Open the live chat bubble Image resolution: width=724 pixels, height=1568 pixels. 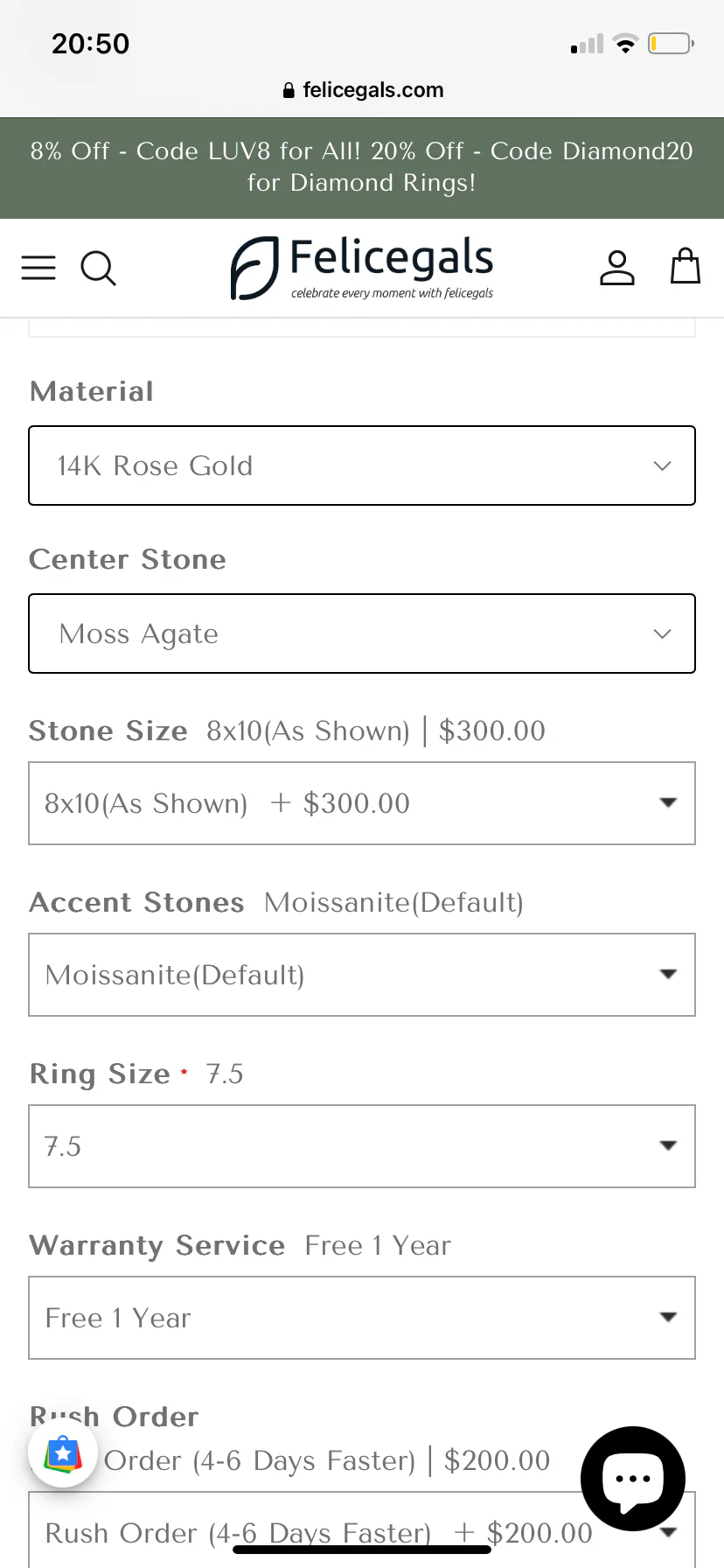[633, 1478]
